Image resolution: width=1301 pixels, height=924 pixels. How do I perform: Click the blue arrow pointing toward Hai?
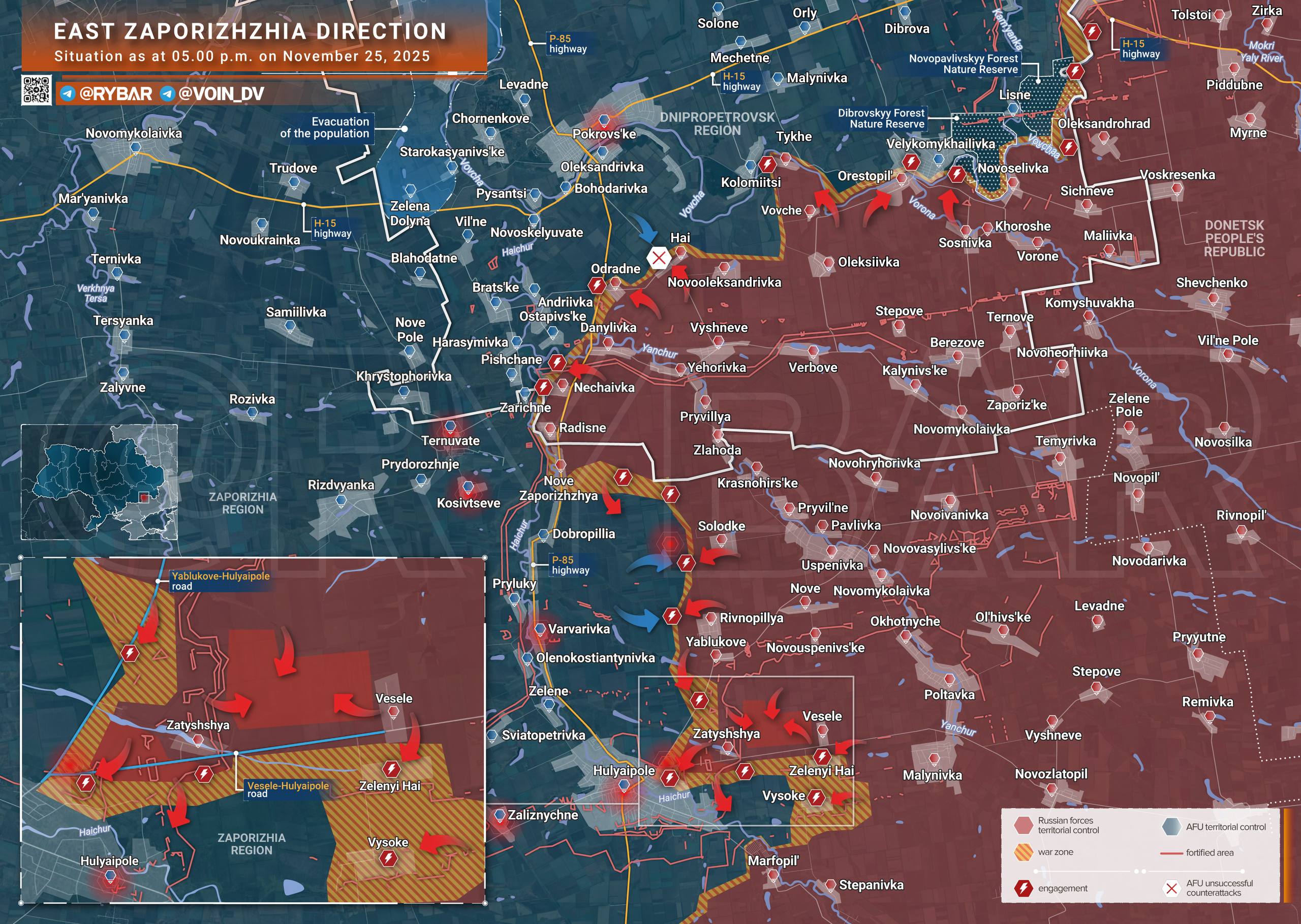647,231
